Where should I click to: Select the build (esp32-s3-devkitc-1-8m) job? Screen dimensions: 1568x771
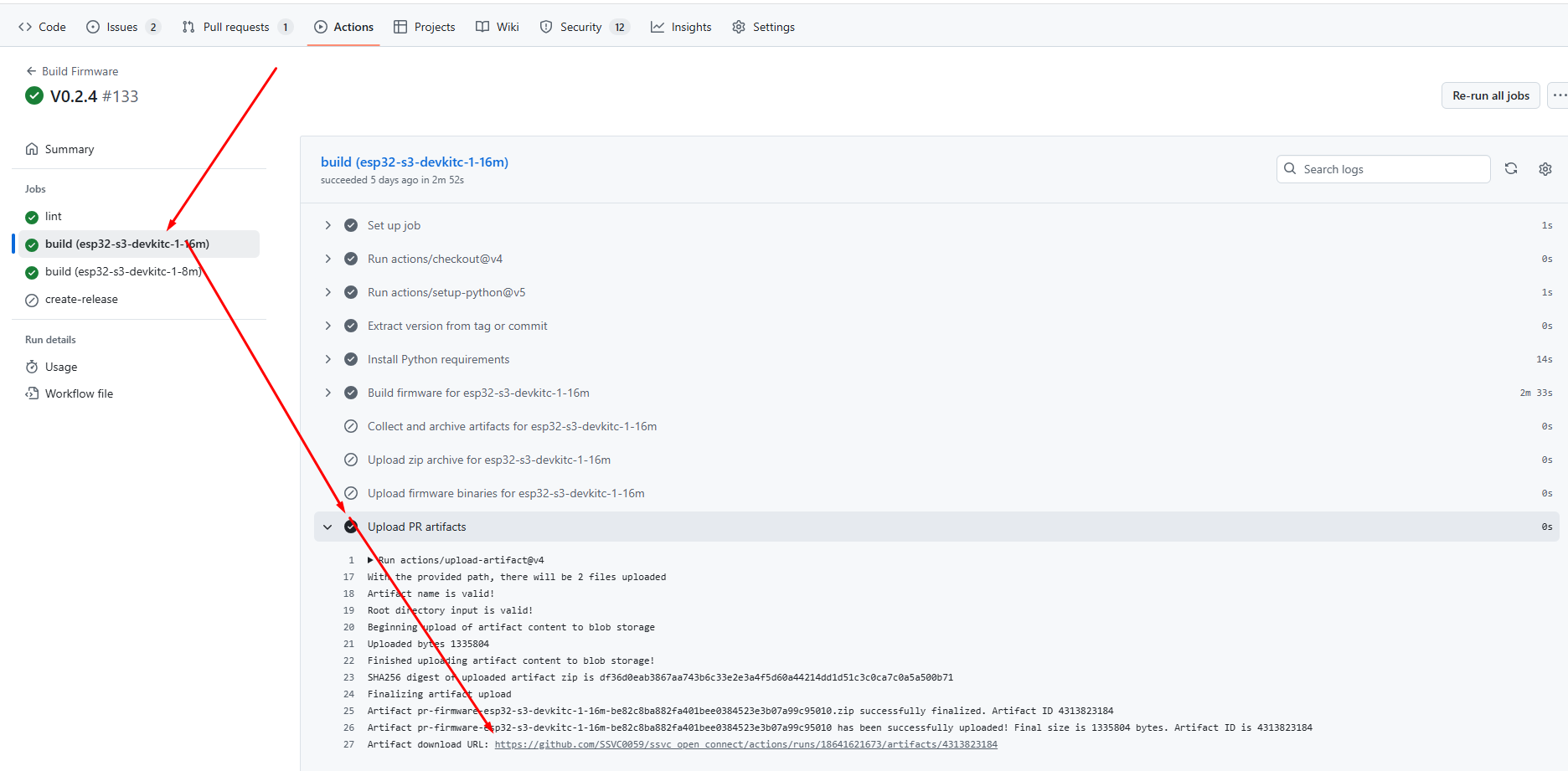[x=123, y=272]
